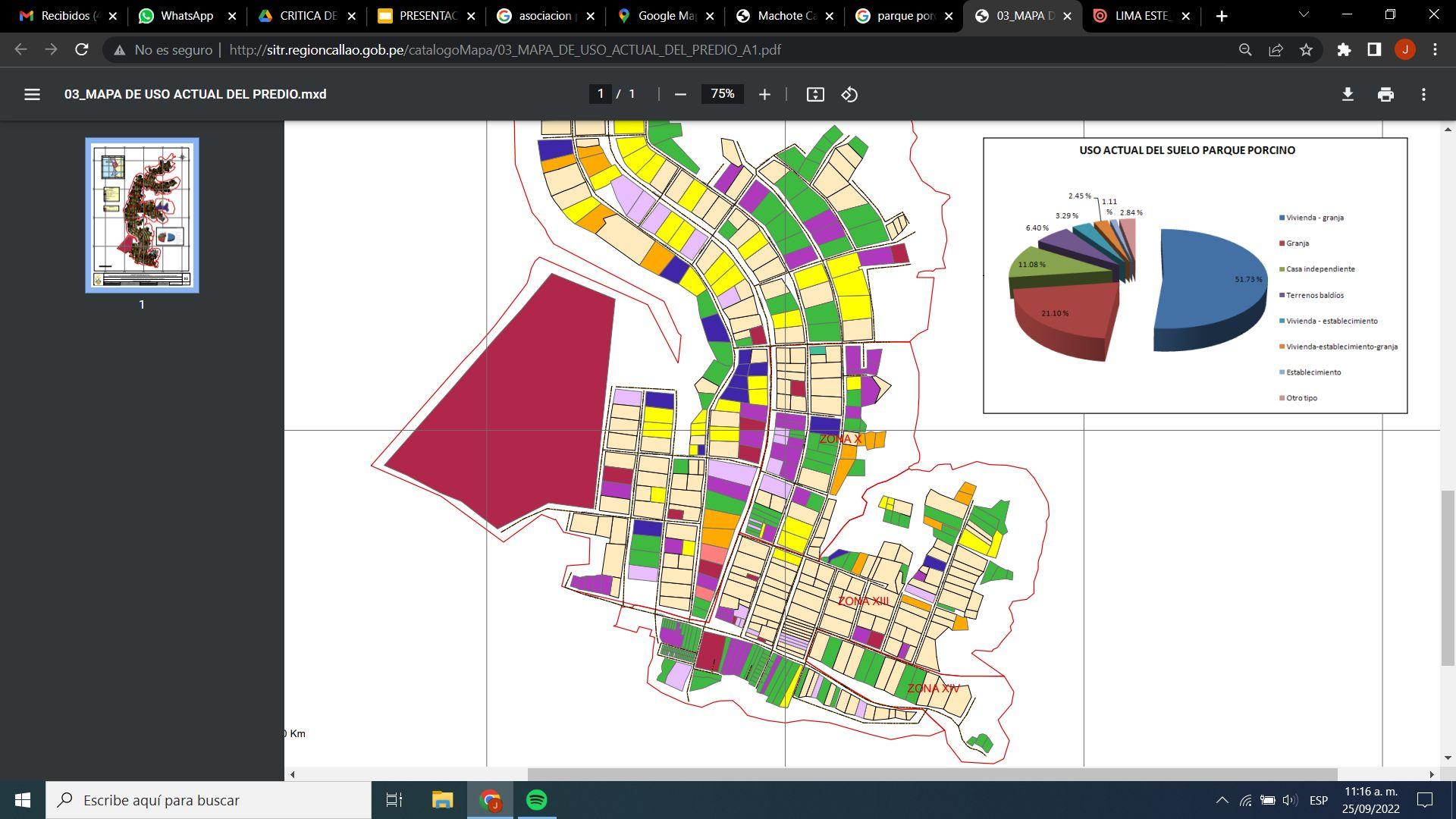Print the PDF document
Image resolution: width=1456 pixels, height=819 pixels.
click(1385, 94)
